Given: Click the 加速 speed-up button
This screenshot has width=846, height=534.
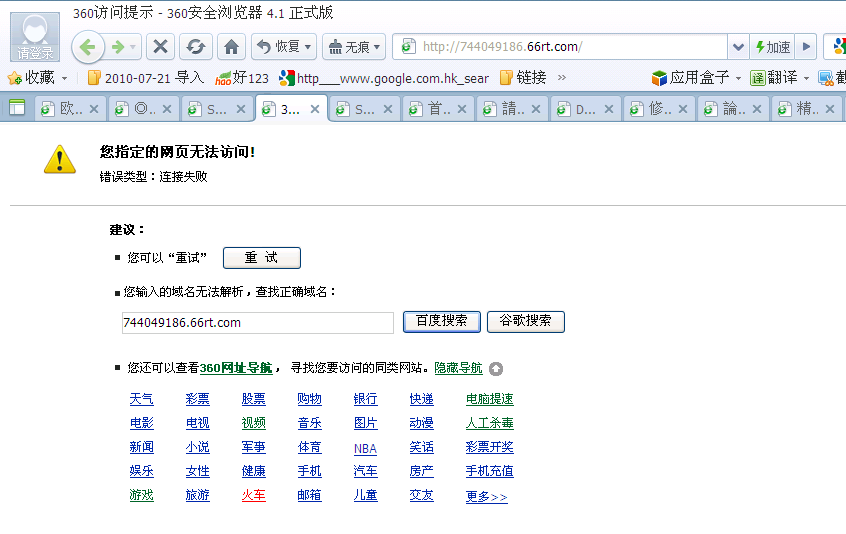Looking at the screenshot, I should coord(772,47).
